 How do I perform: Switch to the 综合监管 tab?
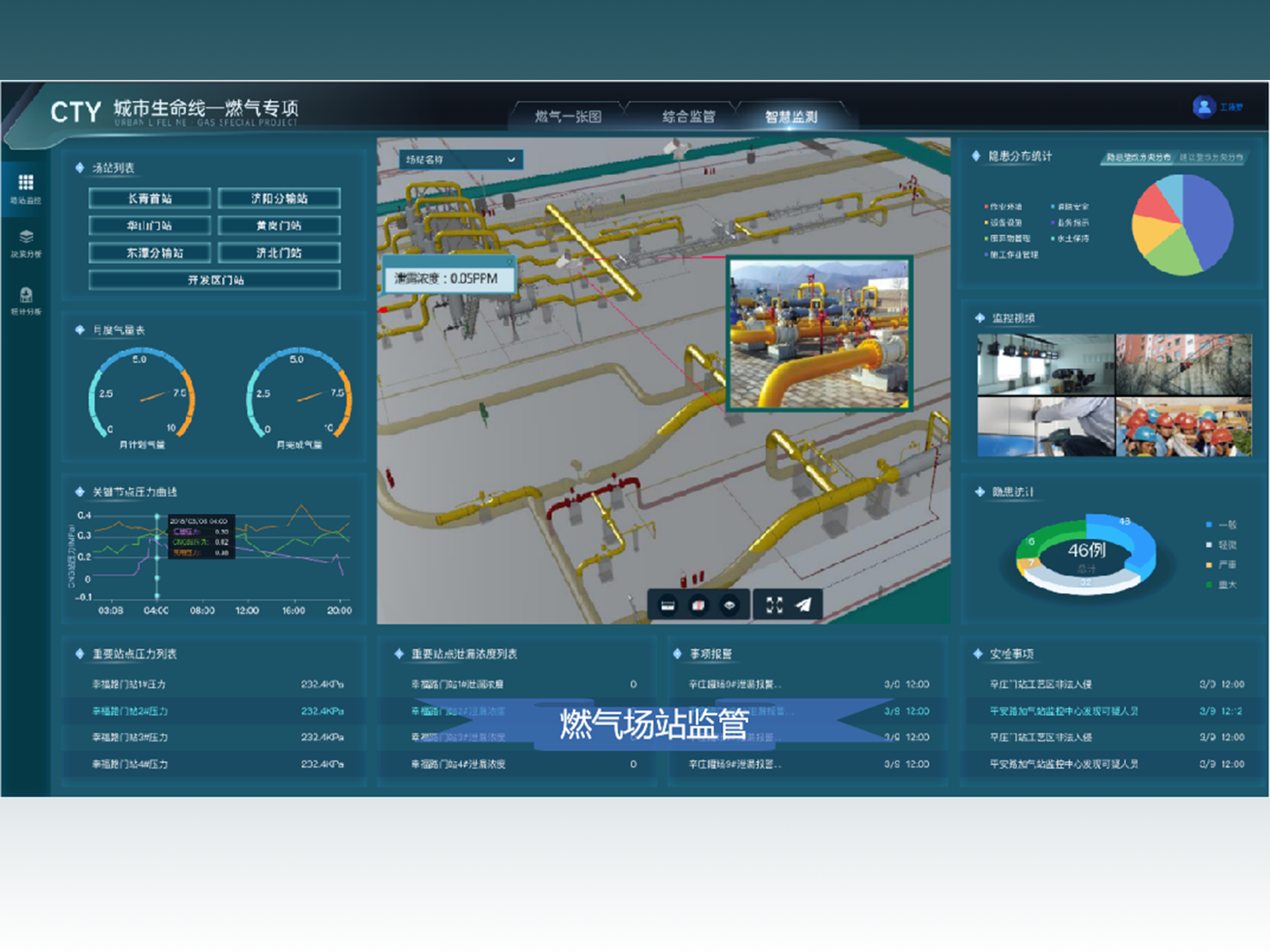[x=688, y=116]
